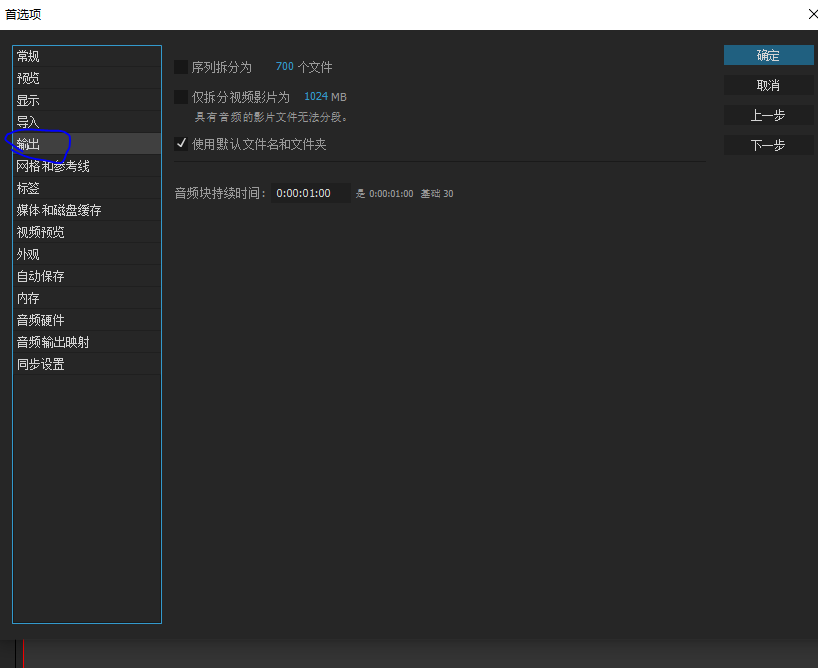
Task: Advance with the 下一步 button
Action: (768, 145)
